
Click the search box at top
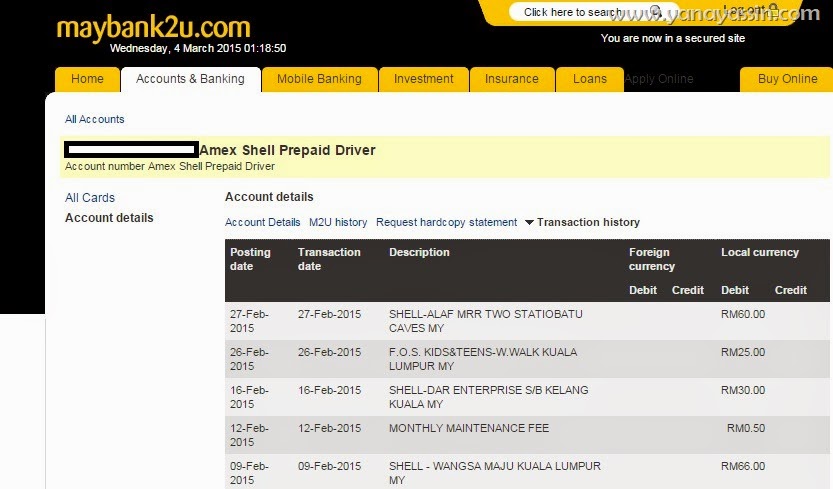pos(592,12)
